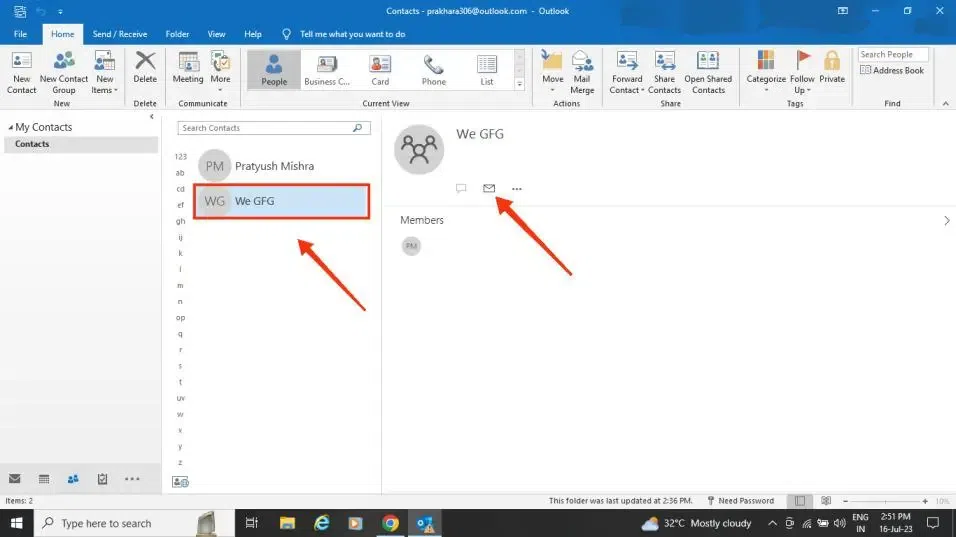Jump to contacts under 'op'
Viewport: 956px width, 537px height.
pos(180,318)
